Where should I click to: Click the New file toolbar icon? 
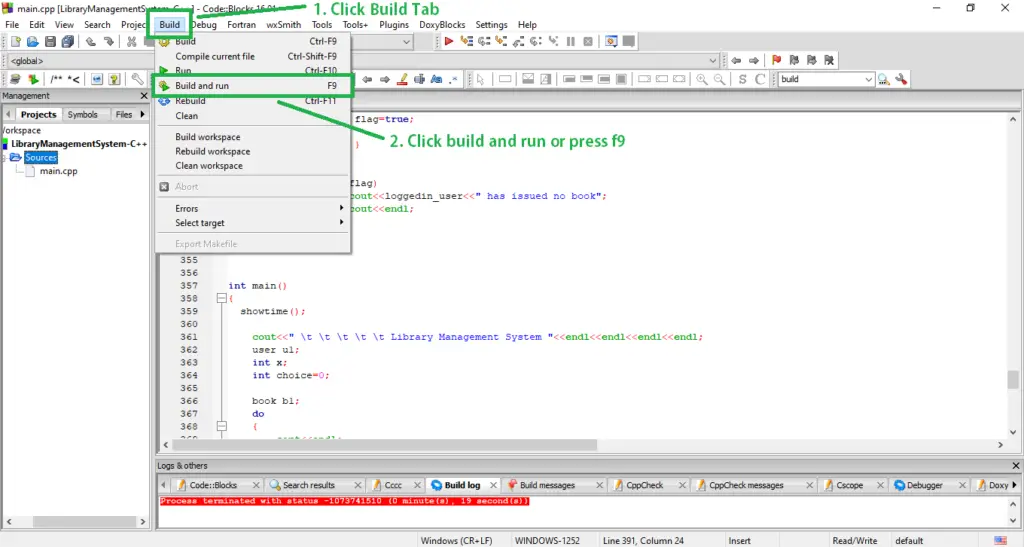point(16,42)
